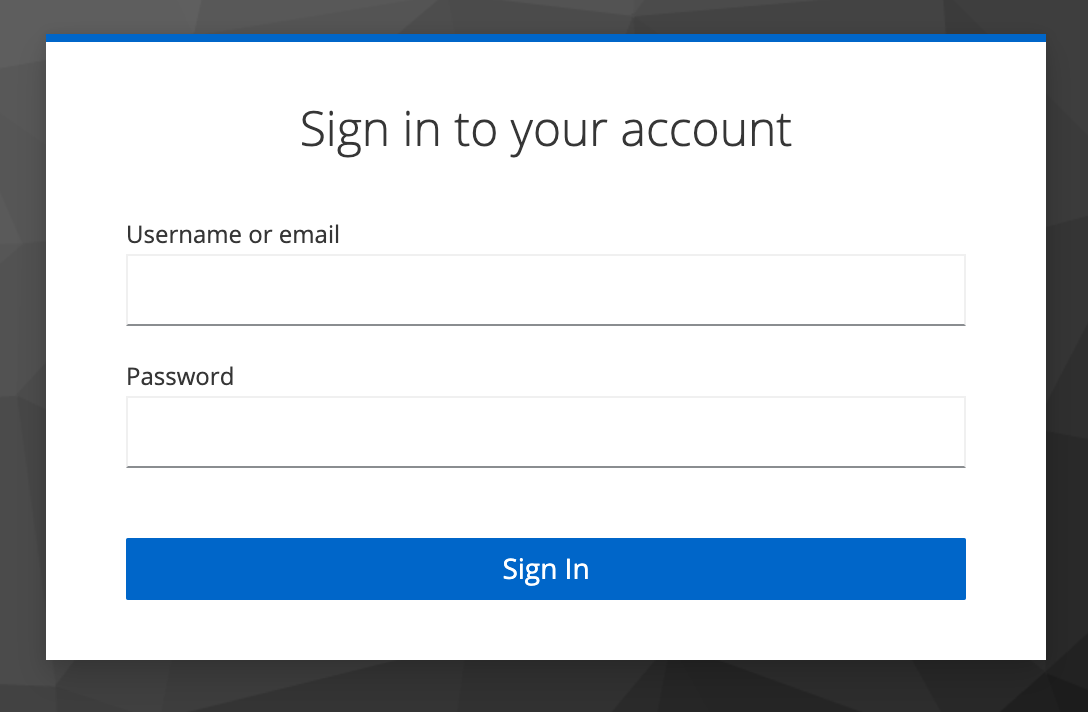Viewport: 1088px width, 712px height.
Task: Click the 'Password' field label
Action: click(180, 377)
